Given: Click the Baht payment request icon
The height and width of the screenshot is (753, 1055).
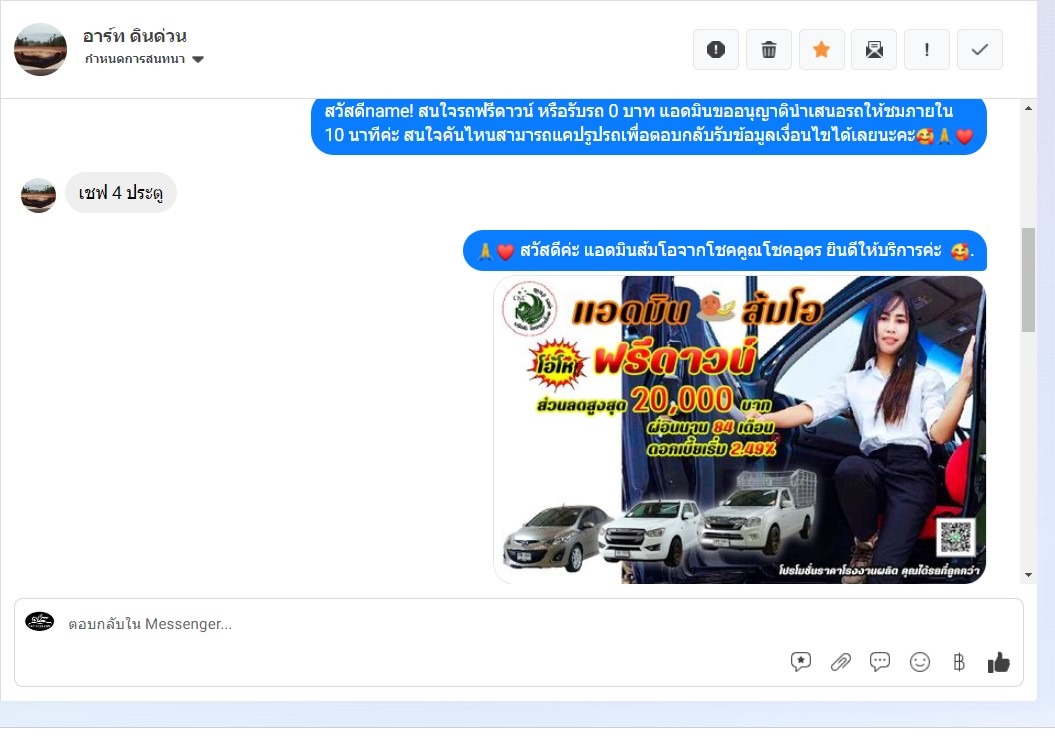Looking at the screenshot, I should (959, 662).
